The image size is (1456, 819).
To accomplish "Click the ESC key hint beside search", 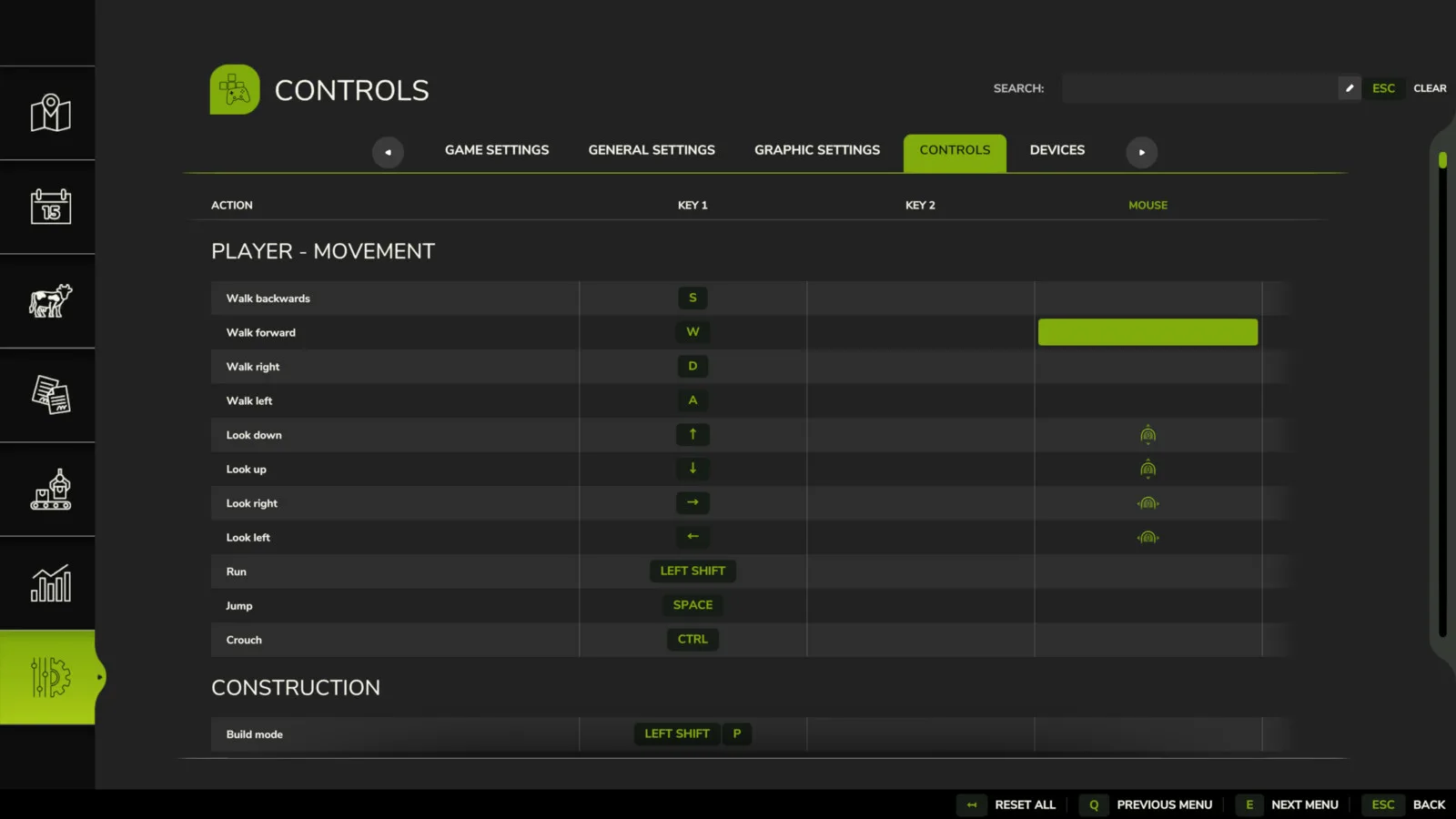I will tap(1383, 88).
